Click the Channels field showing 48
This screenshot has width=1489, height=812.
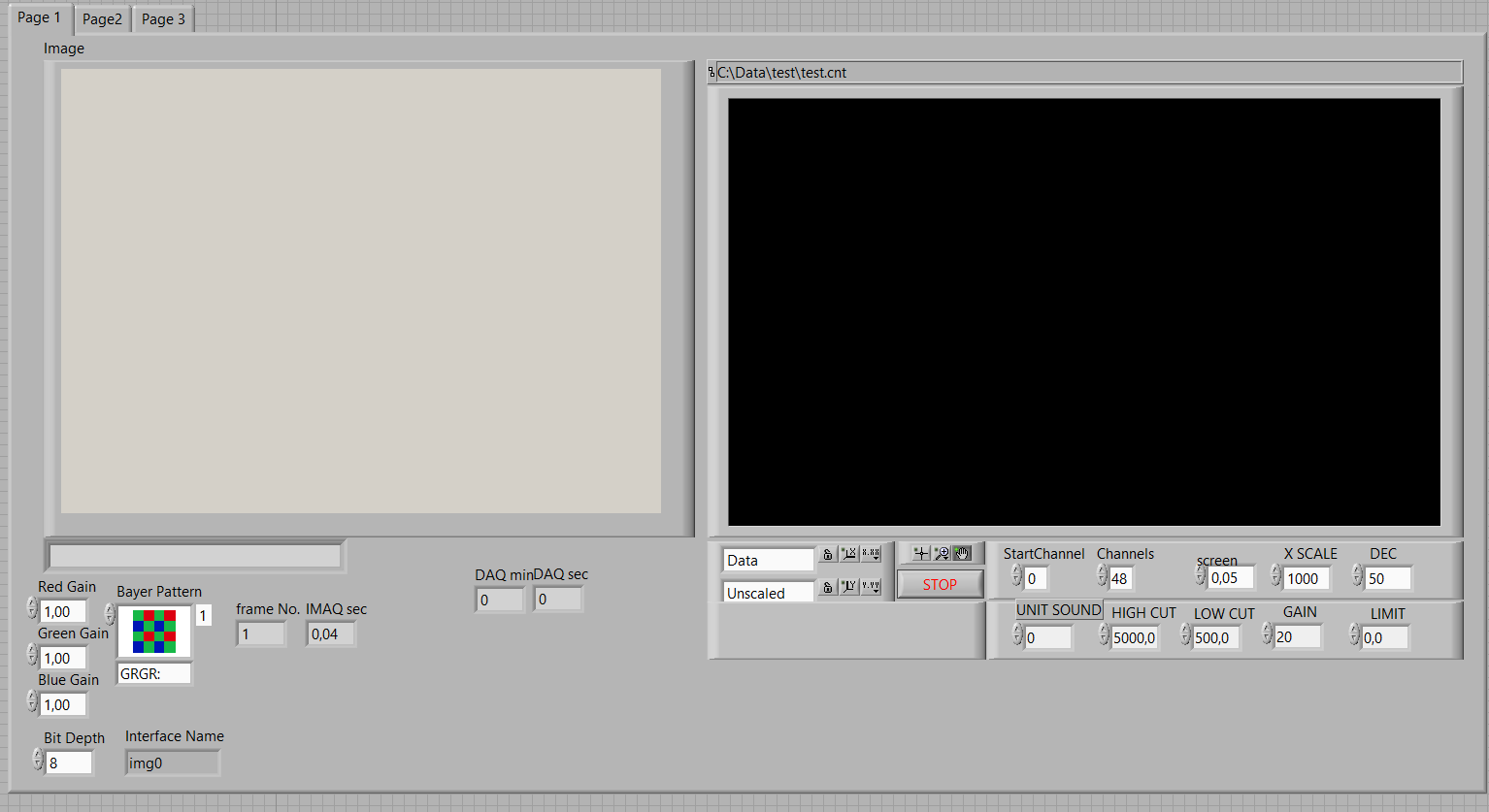click(x=1121, y=578)
